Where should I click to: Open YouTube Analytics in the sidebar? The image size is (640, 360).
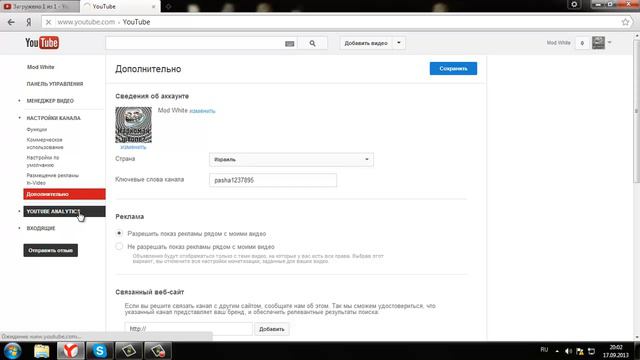pyautogui.click(x=64, y=211)
